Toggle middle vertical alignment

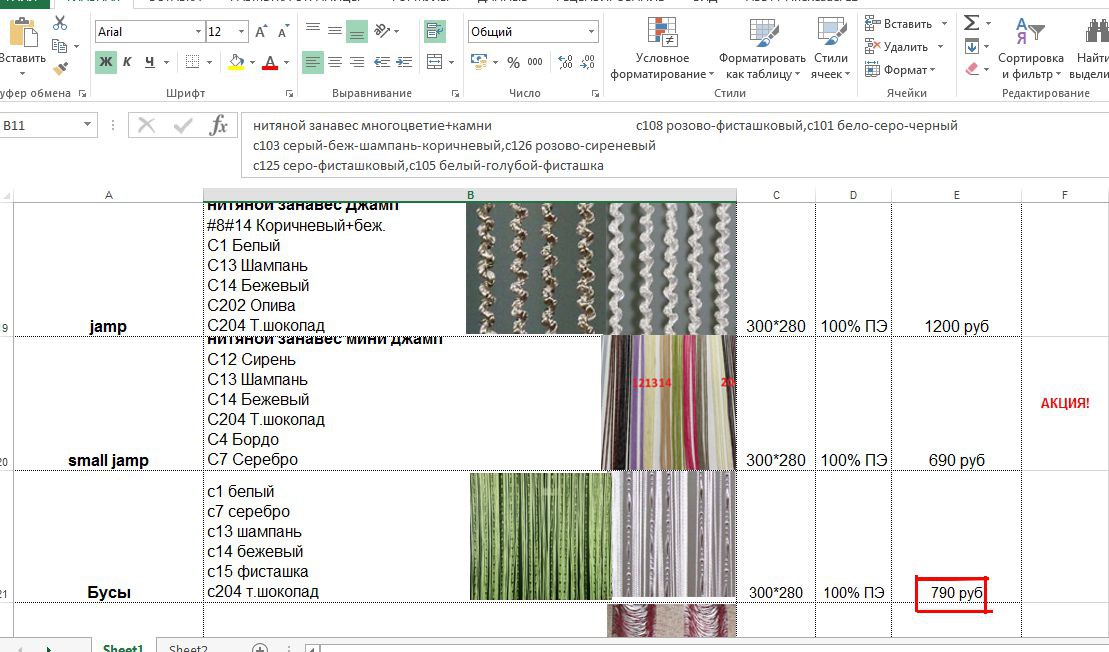point(335,30)
